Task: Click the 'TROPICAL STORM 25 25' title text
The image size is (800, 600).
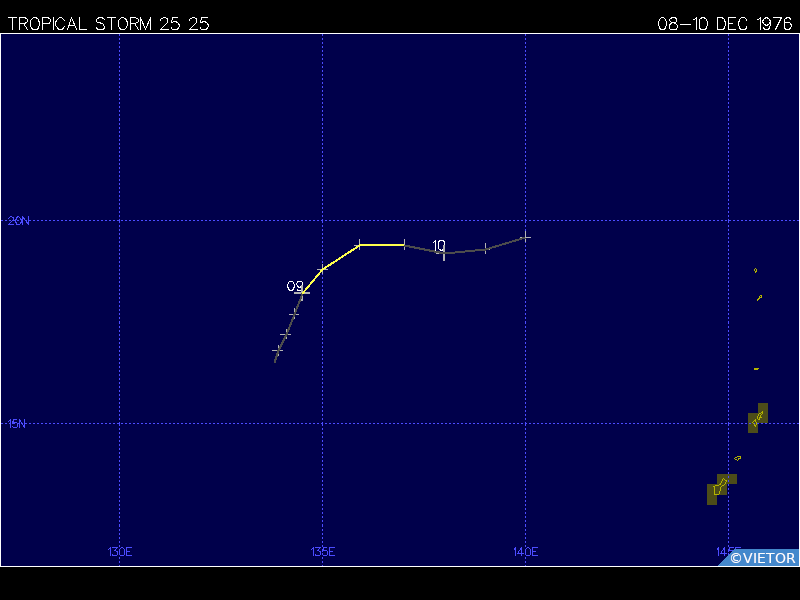Action: tap(108, 24)
